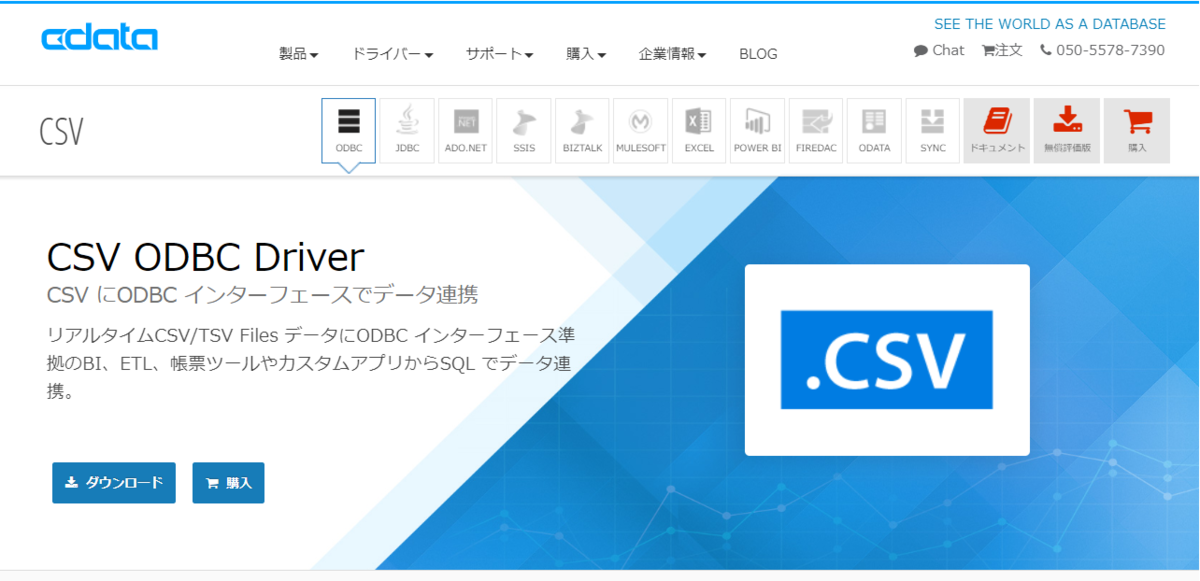The width and height of the screenshot is (1200, 581).
Task: Click the red 購入 cart icon
Action: [x=1137, y=130]
